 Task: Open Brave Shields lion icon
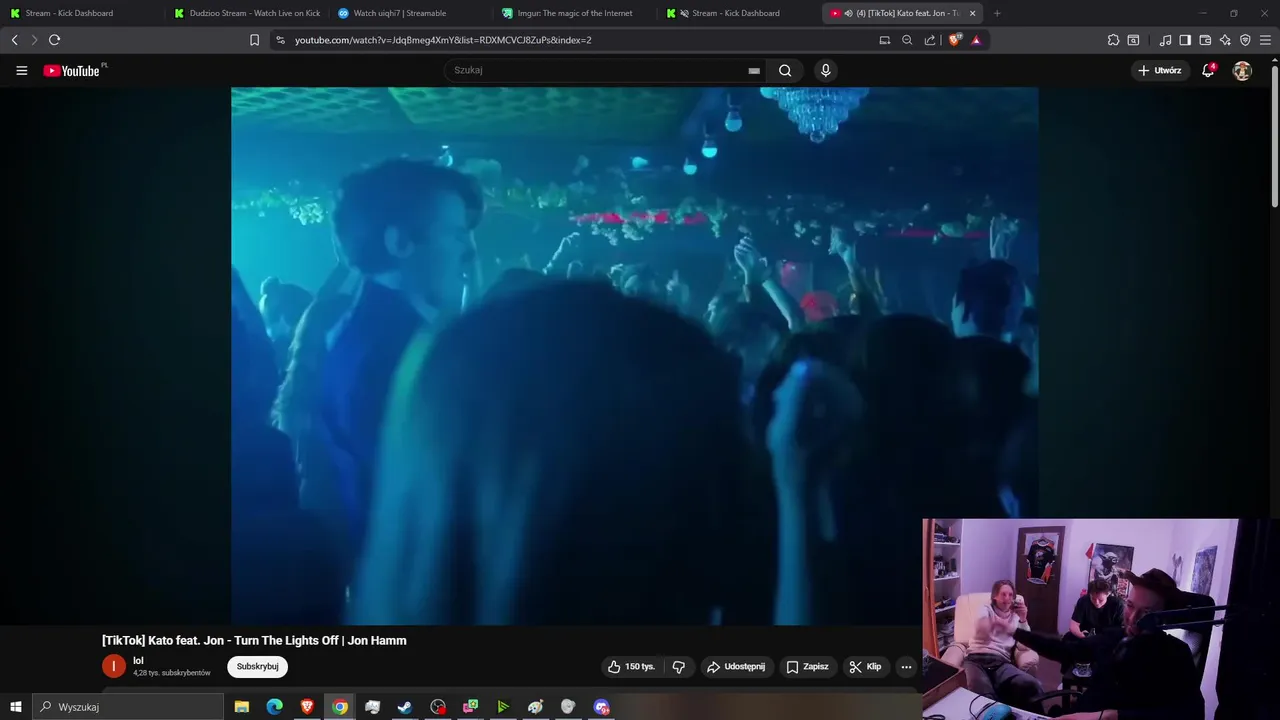click(954, 40)
